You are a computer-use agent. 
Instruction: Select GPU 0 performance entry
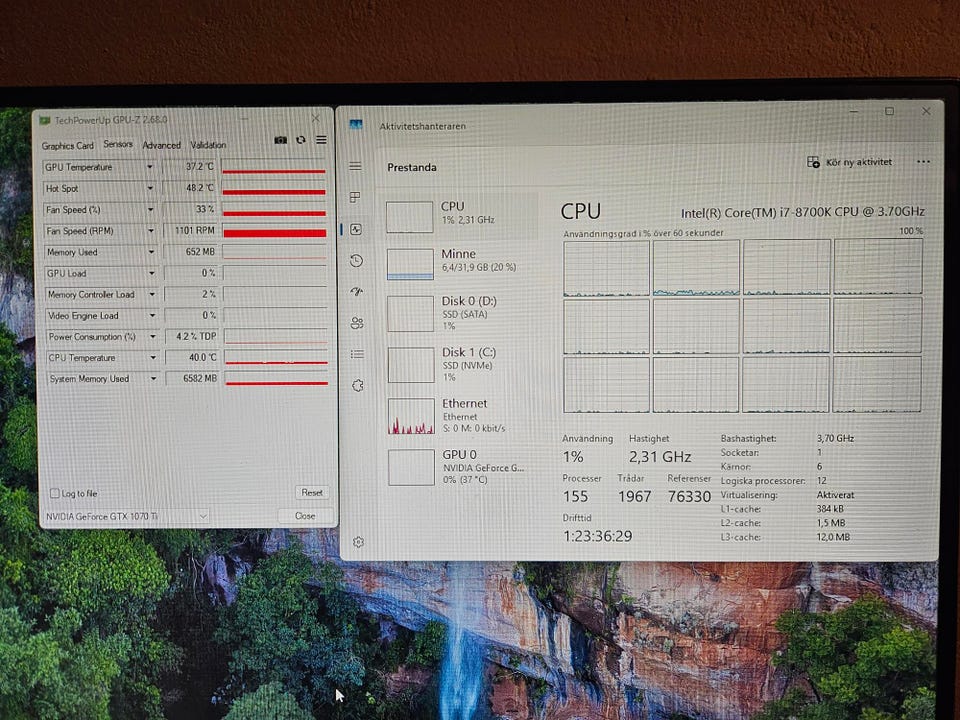[x=460, y=467]
